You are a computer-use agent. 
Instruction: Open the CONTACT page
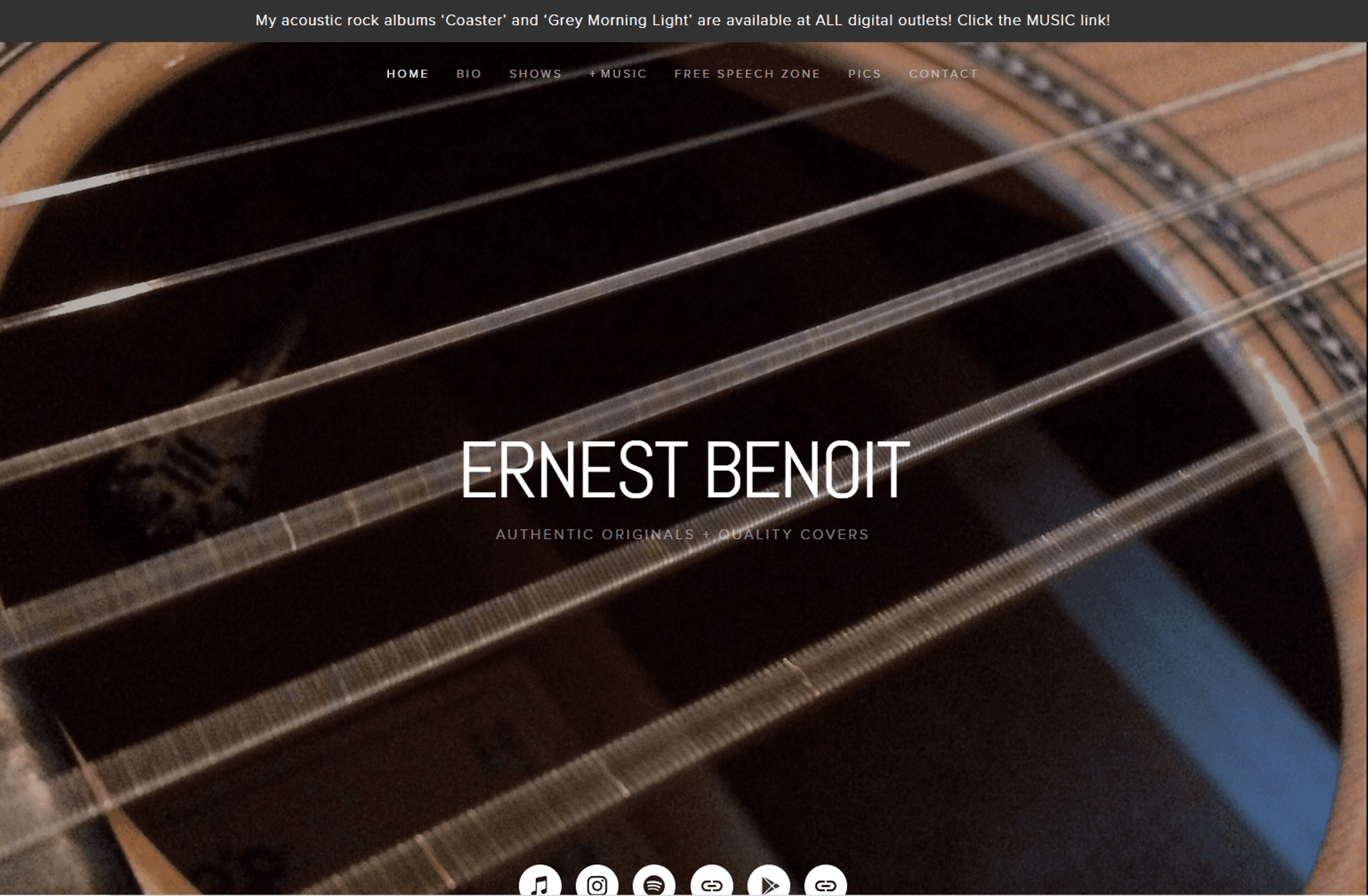943,74
